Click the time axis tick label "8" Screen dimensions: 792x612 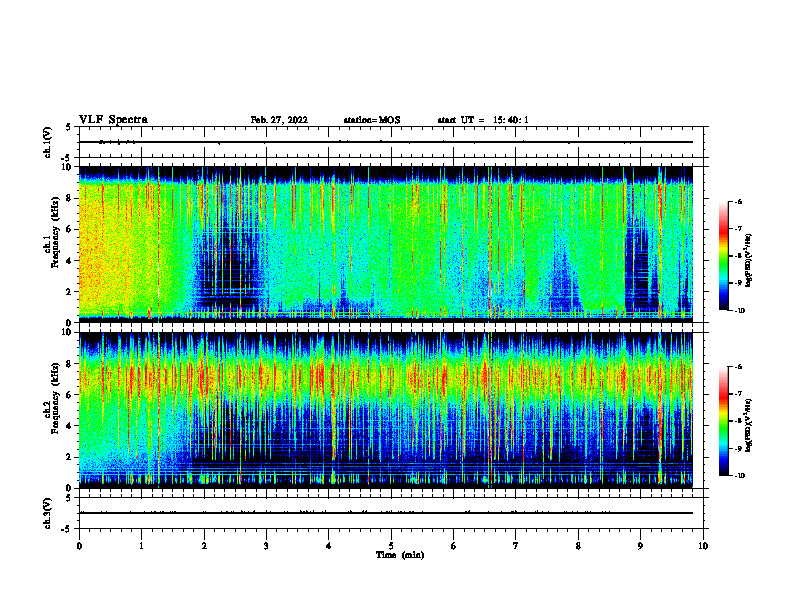578,546
